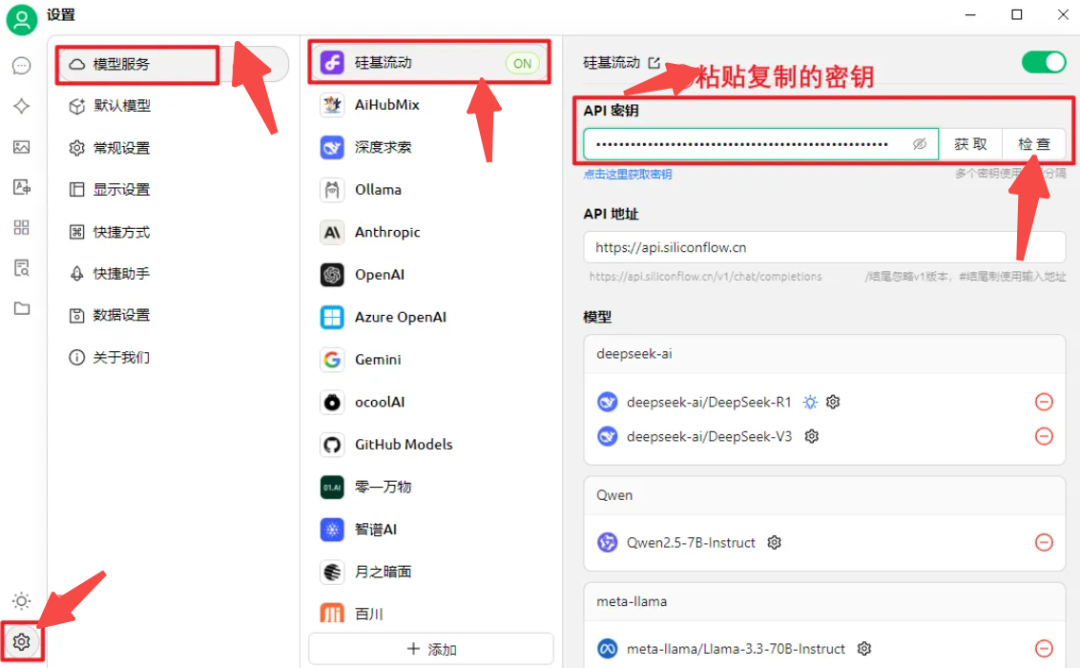
Task: Select 默认模型 settings menu
Action: tap(173, 105)
